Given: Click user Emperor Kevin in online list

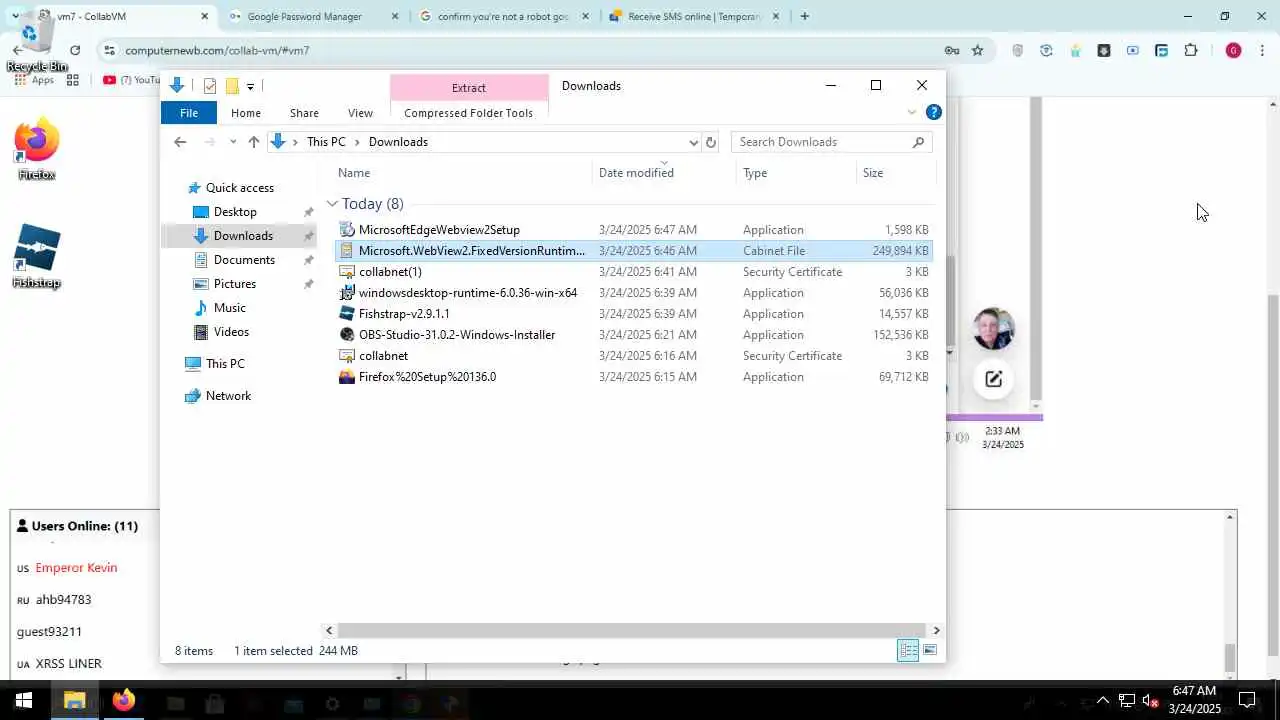Looking at the screenshot, I should point(76,568).
